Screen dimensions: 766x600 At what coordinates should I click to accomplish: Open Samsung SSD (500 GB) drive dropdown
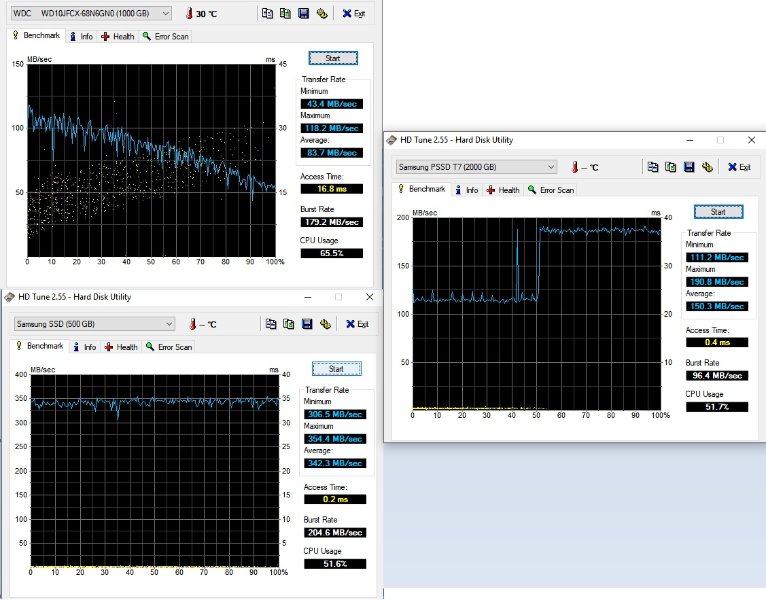[x=94, y=324]
